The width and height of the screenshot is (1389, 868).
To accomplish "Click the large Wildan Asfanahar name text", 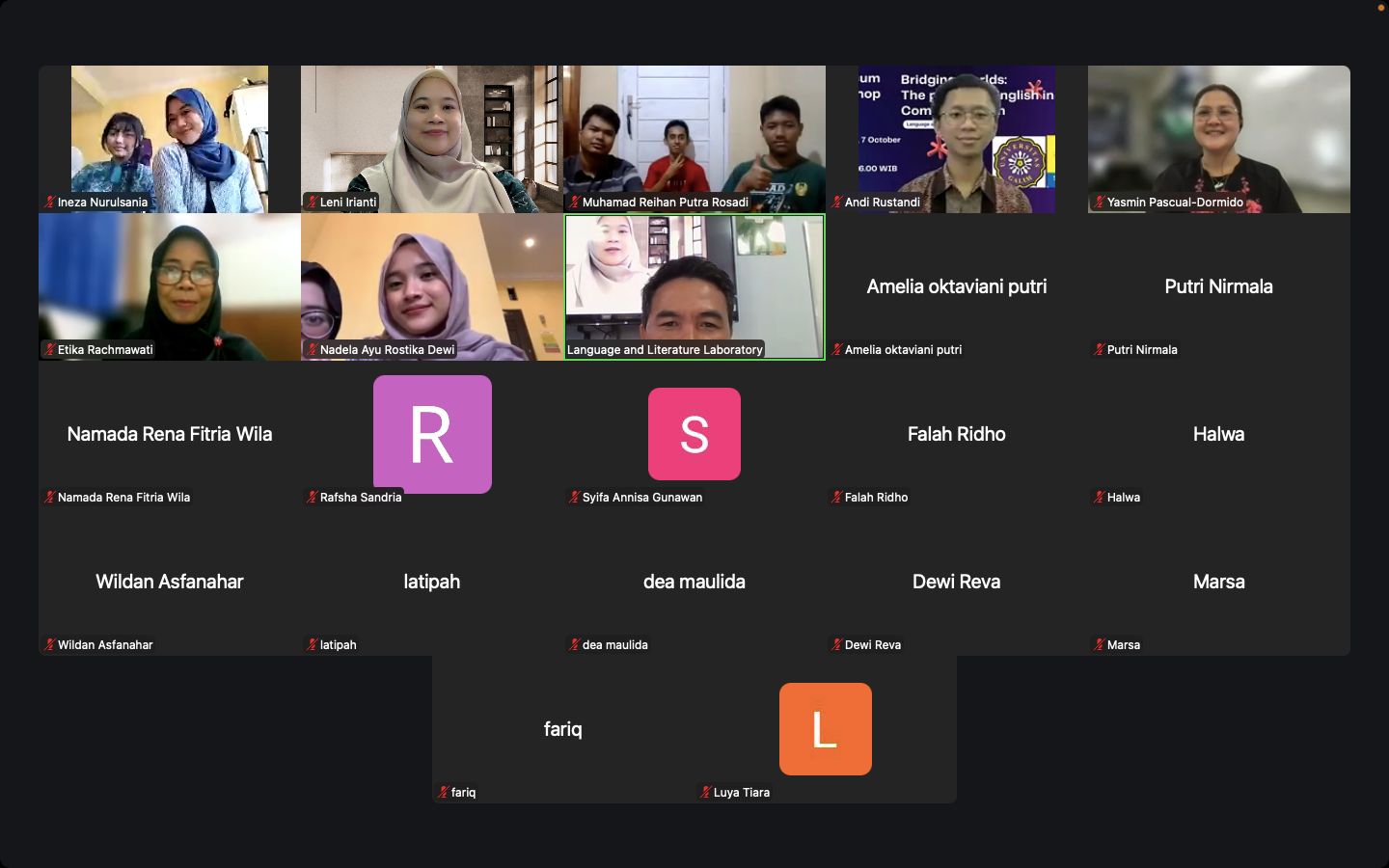I will coord(170,582).
